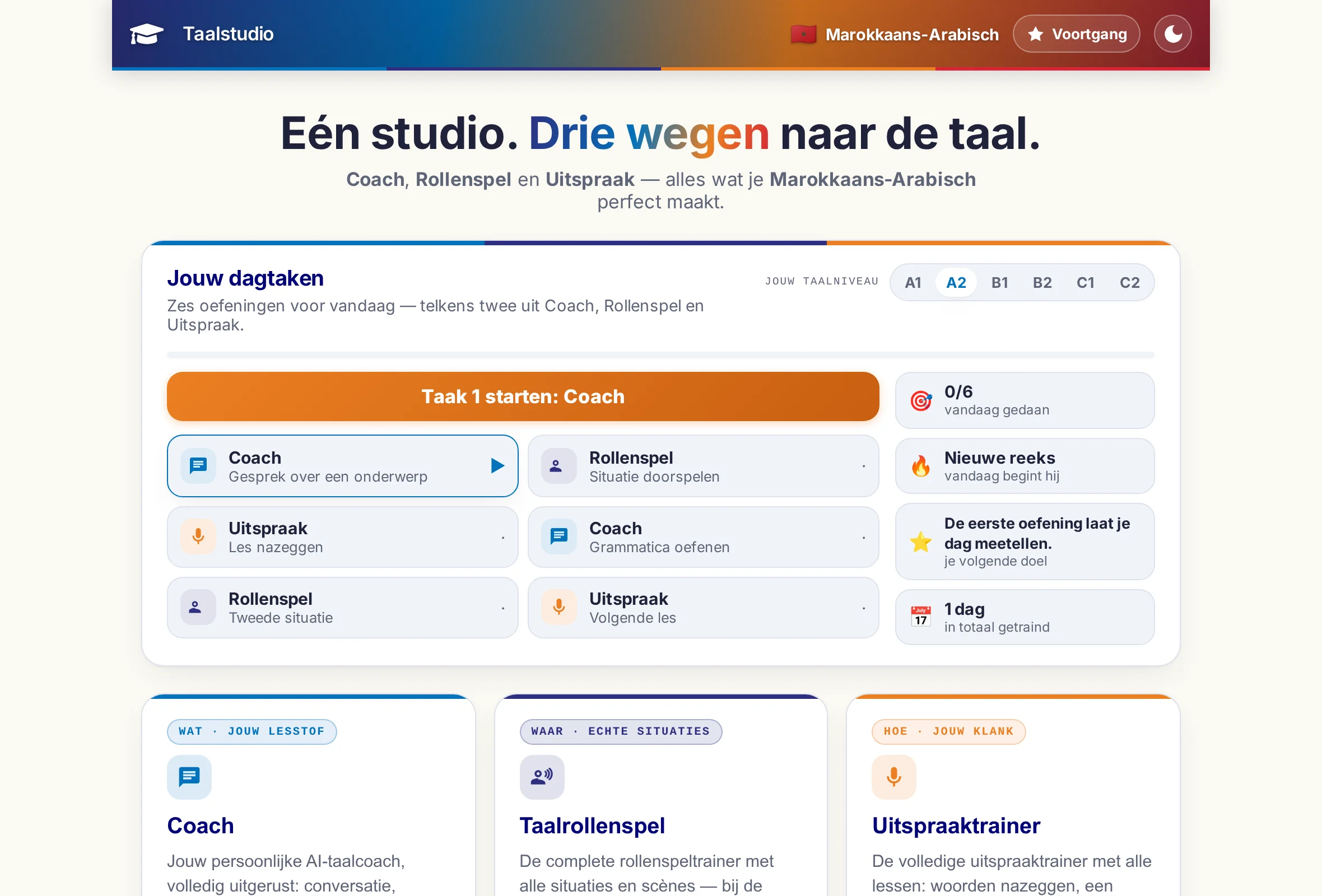Click the daily tasks progress bar

point(660,355)
